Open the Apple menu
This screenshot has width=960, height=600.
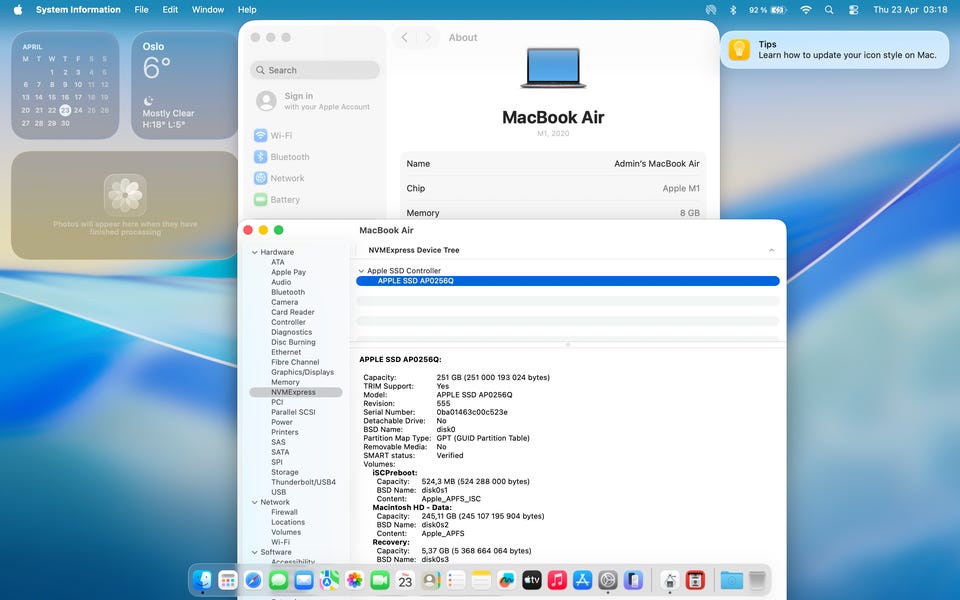[18, 10]
